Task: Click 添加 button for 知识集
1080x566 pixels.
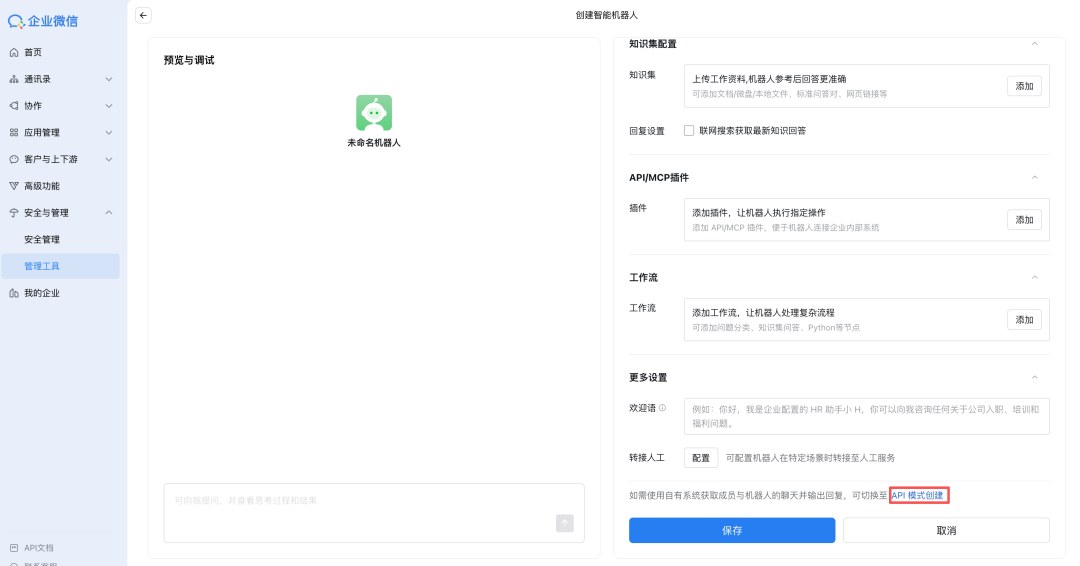Action: pos(1024,86)
